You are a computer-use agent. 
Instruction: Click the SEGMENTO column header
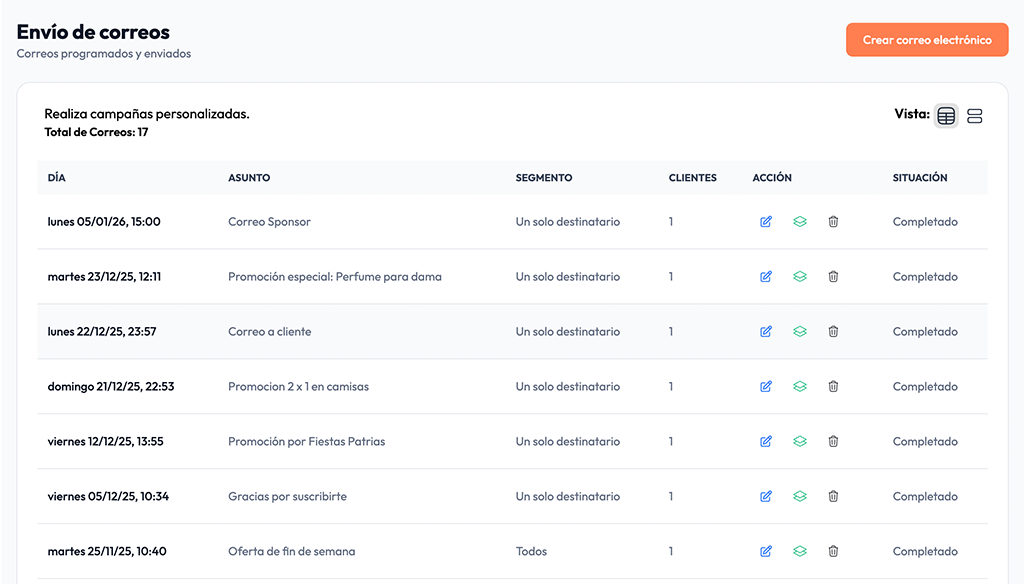pos(544,178)
